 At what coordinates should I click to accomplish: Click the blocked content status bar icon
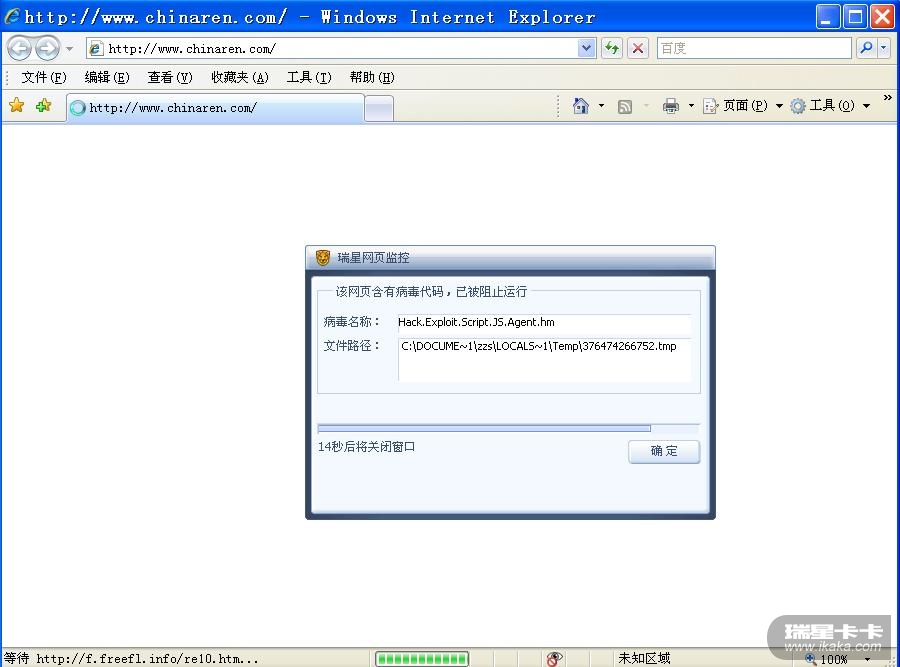554,659
